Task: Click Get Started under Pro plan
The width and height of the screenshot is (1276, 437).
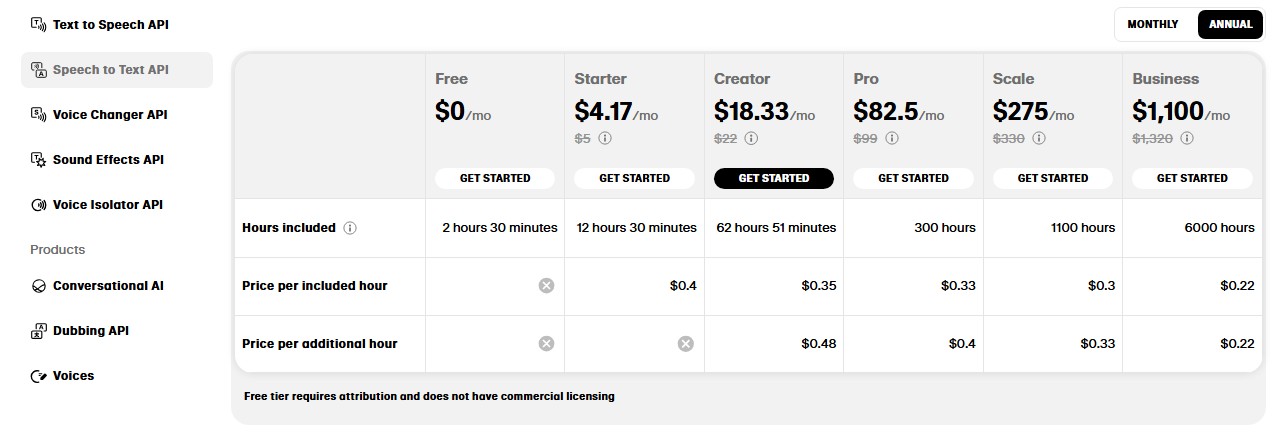Action: [913, 178]
